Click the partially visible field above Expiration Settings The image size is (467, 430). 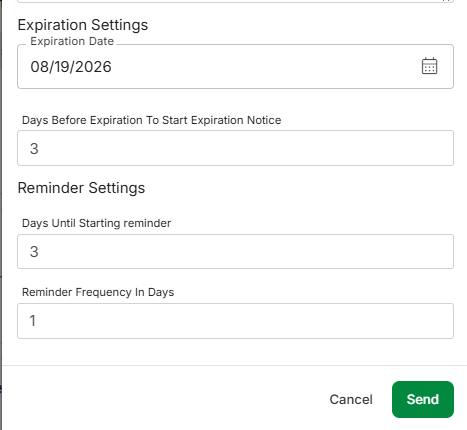[235, 1]
